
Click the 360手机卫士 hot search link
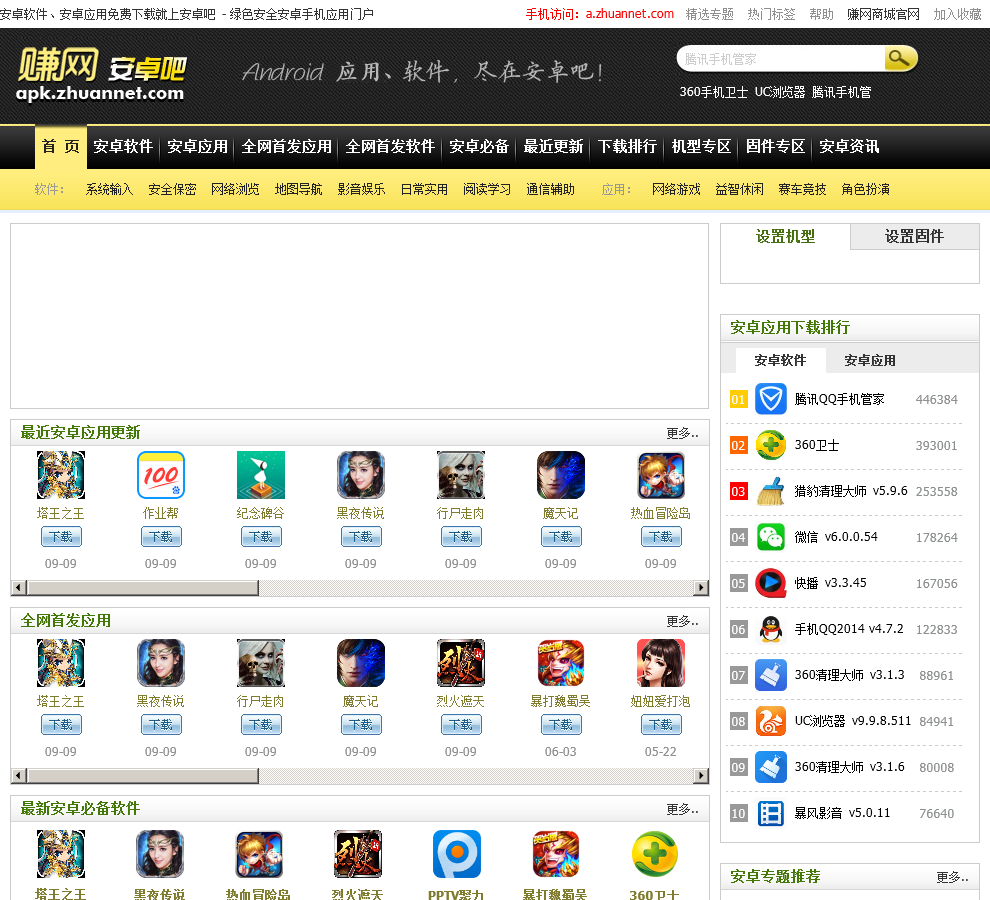713,92
